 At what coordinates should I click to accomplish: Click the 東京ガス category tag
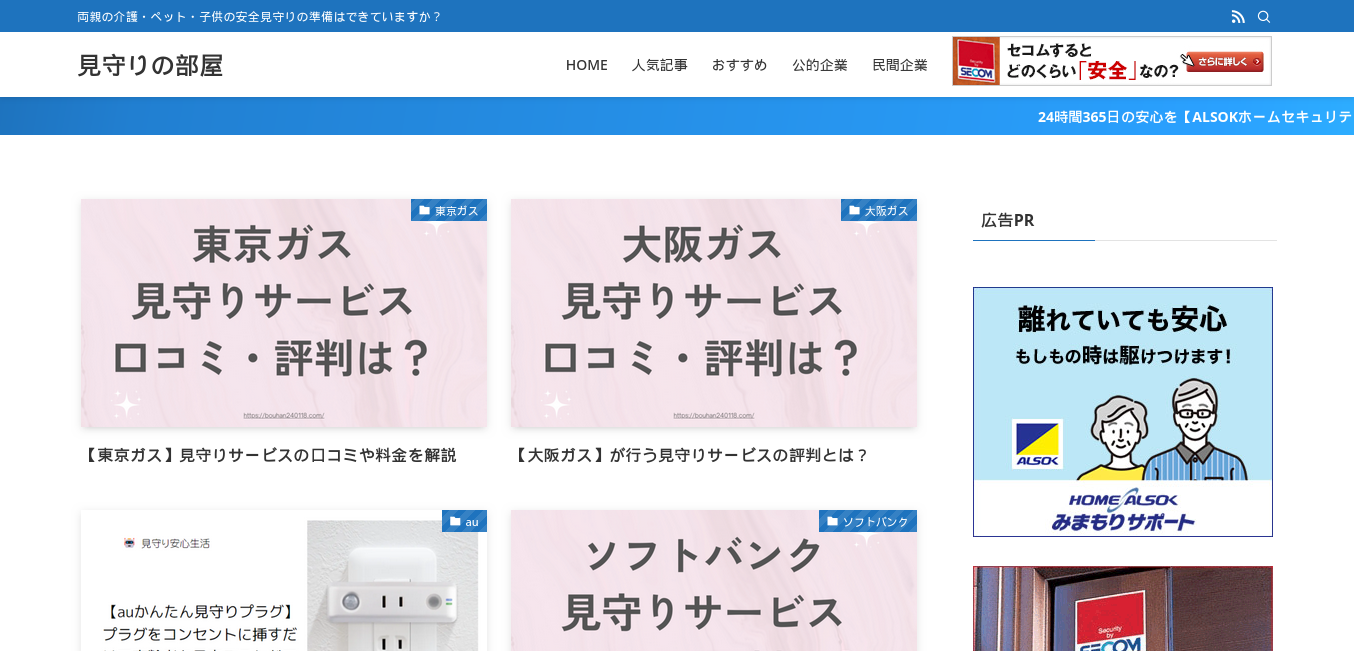[x=449, y=210]
